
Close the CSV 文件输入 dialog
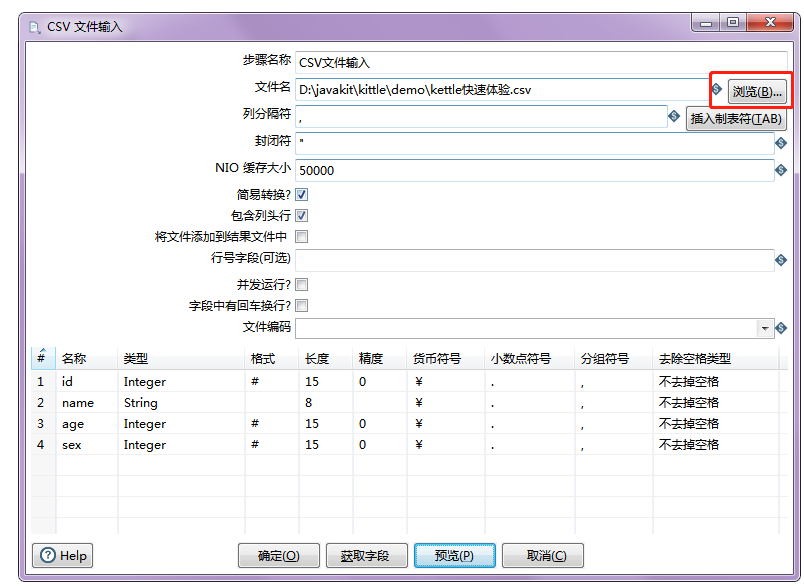click(770, 23)
